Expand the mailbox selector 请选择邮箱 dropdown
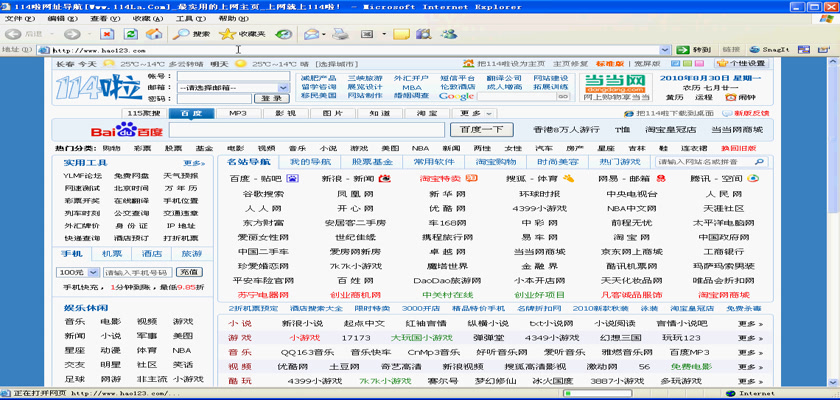 [283, 87]
